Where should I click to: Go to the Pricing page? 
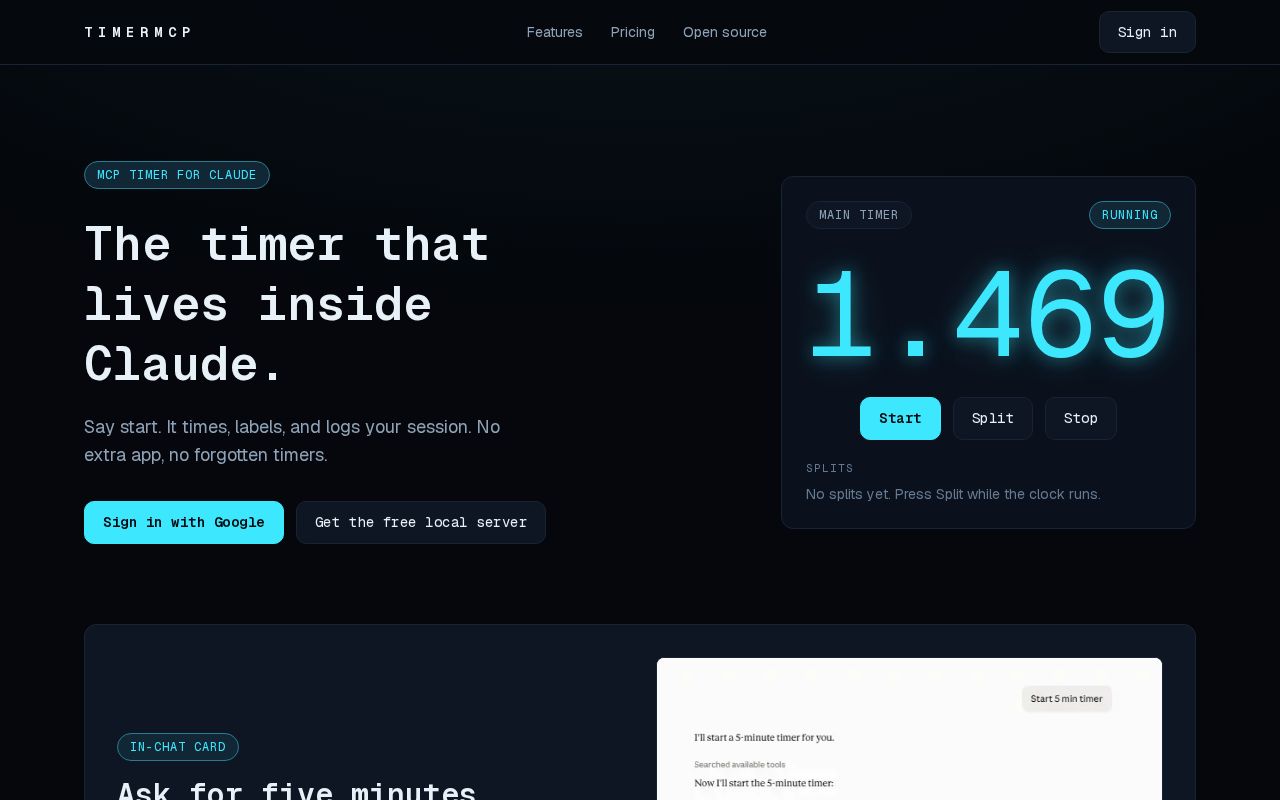pyautogui.click(x=633, y=32)
